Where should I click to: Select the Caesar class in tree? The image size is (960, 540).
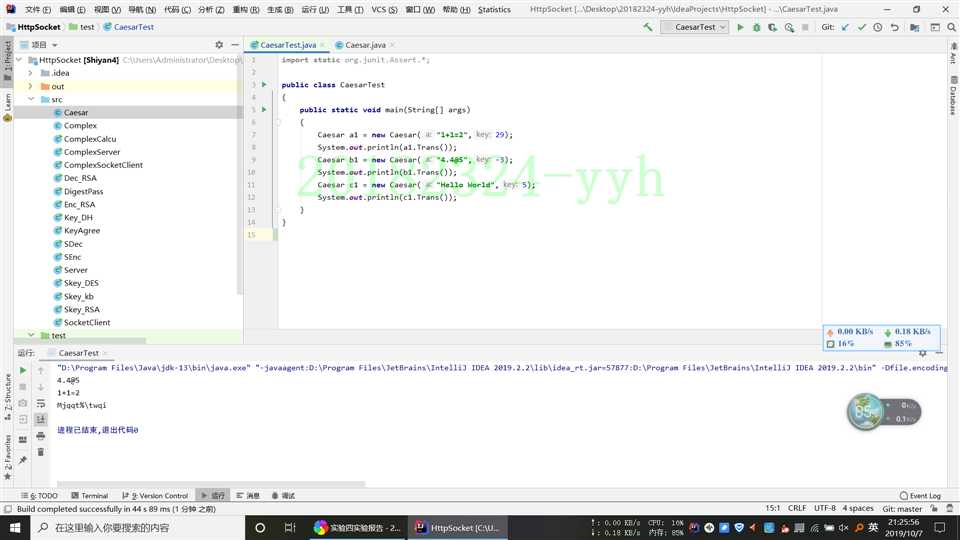point(76,113)
